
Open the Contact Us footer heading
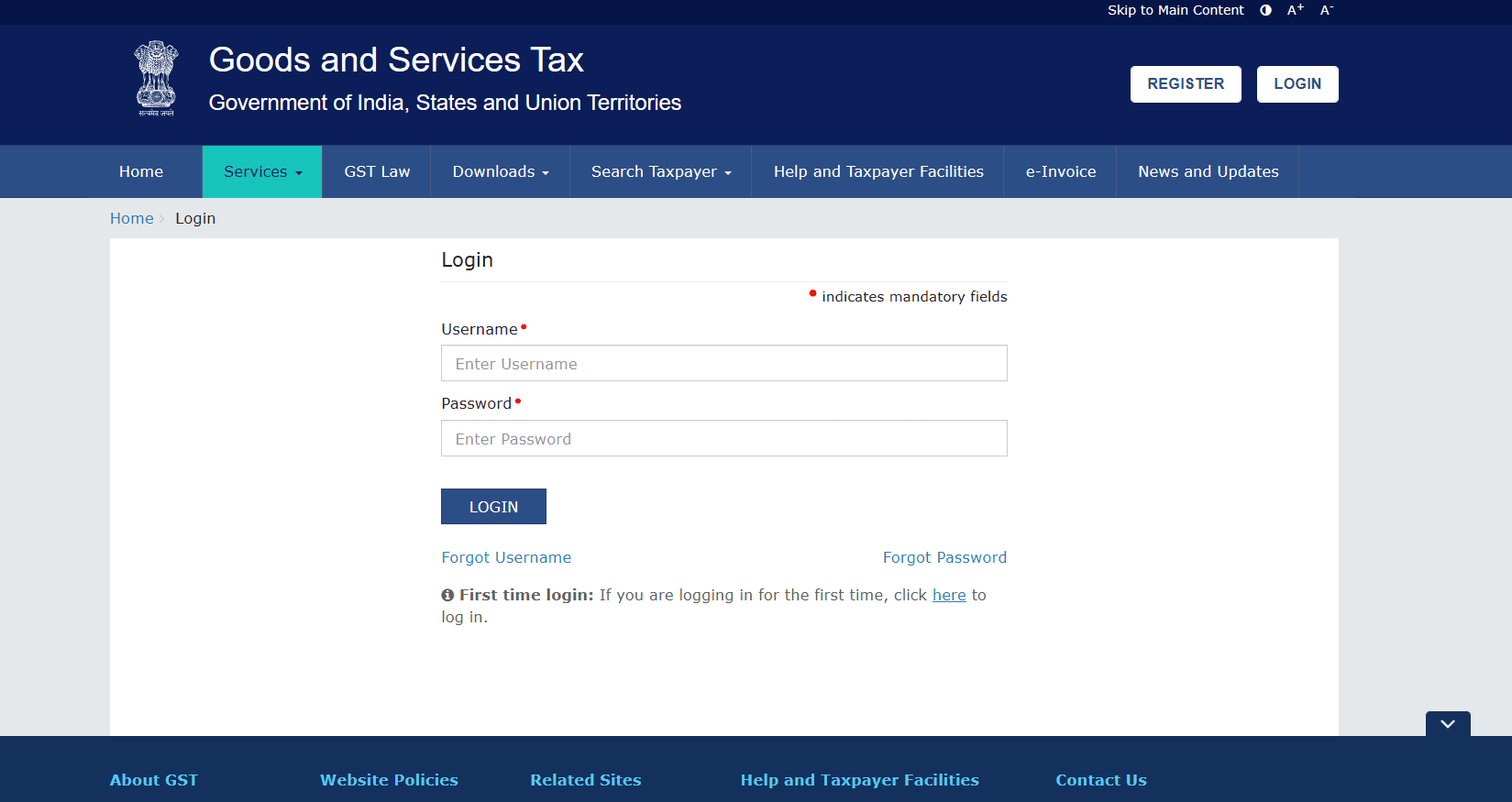point(1101,780)
